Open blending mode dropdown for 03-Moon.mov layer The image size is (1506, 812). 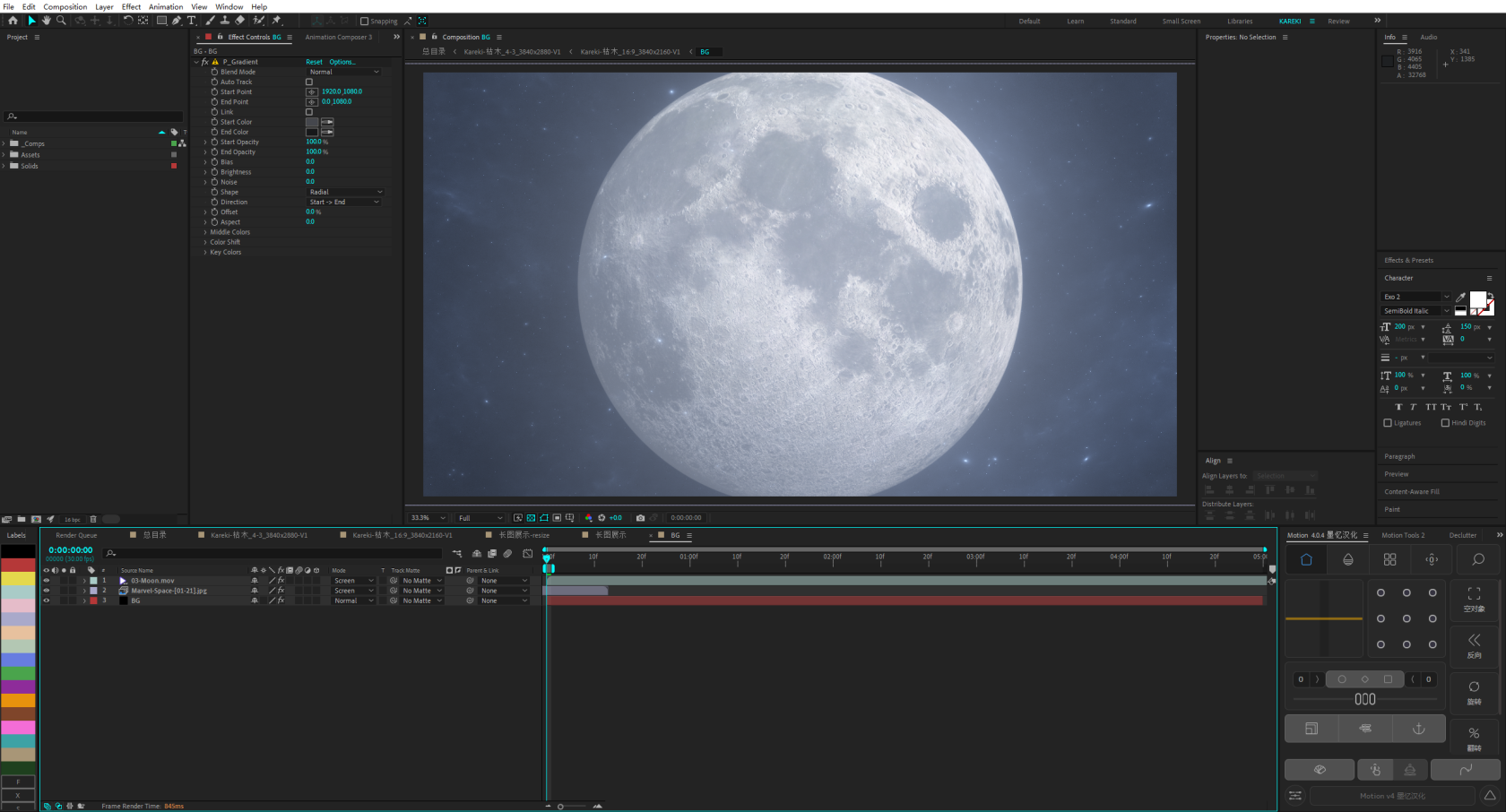[353, 581]
